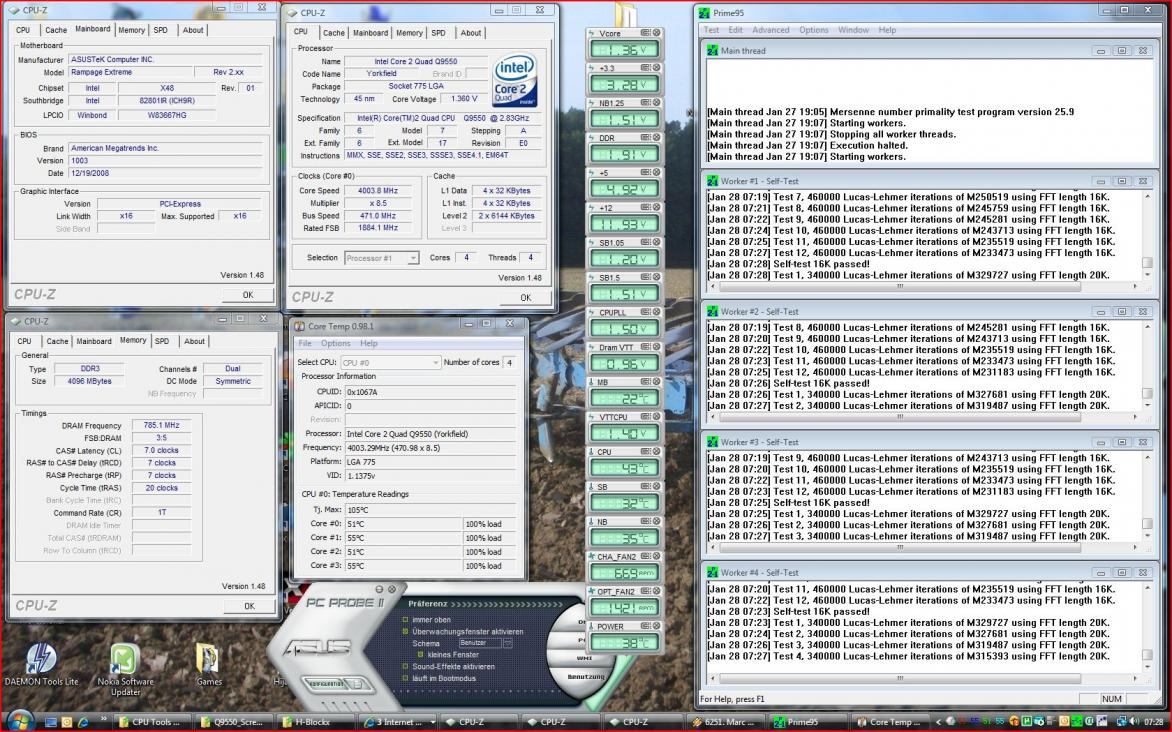Close PC Probe II with round X icon
The image size is (1172, 732).
[391, 589]
